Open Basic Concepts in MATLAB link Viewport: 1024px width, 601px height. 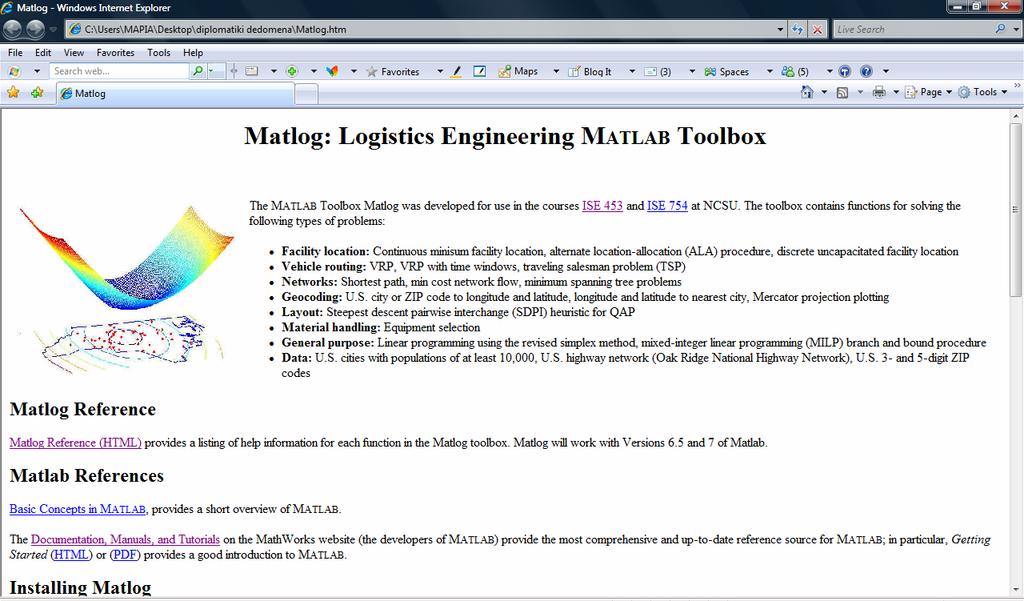pyautogui.click(x=78, y=509)
